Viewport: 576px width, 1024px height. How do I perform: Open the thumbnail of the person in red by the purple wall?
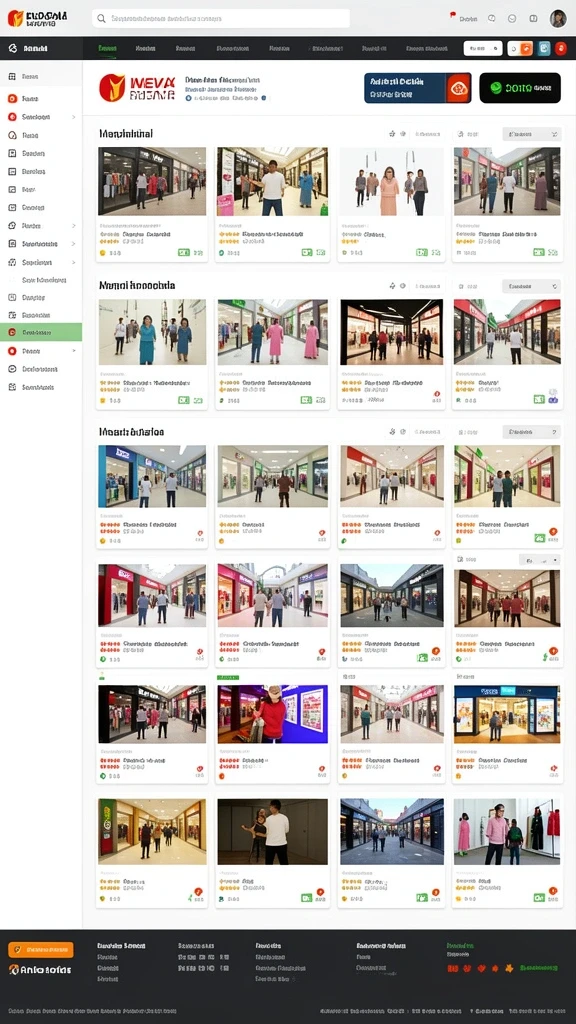tap(272, 714)
